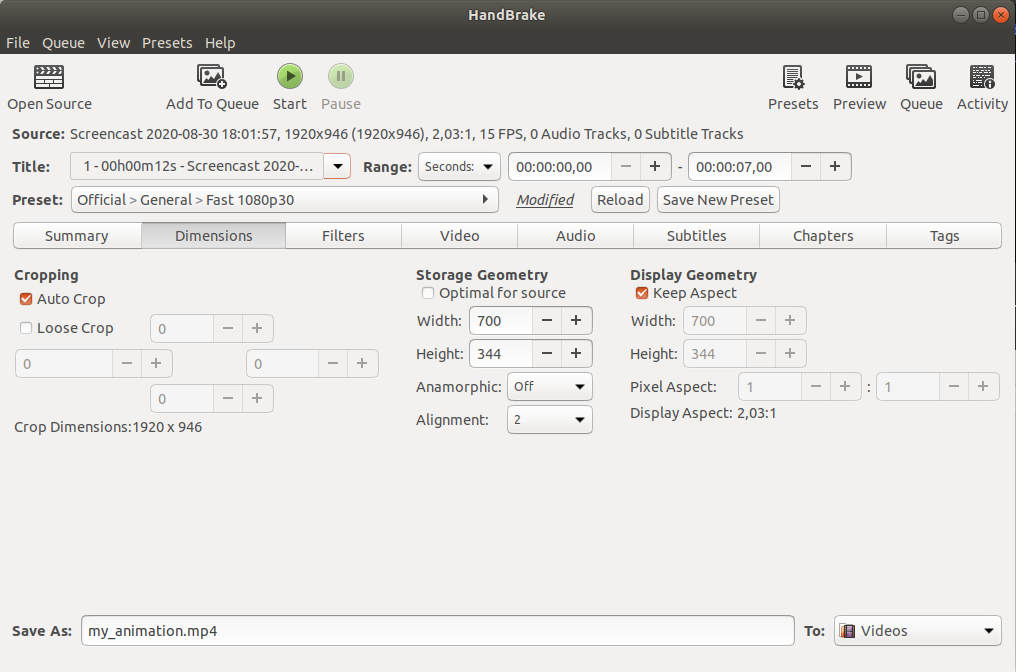Open the Anamorphic Off dropdown
Screen dimensions: 1016x672
coord(549,387)
